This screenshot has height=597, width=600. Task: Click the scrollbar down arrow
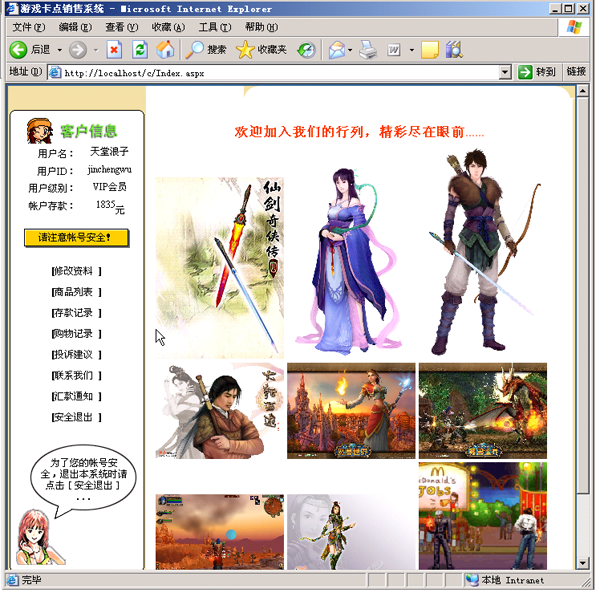click(x=582, y=563)
